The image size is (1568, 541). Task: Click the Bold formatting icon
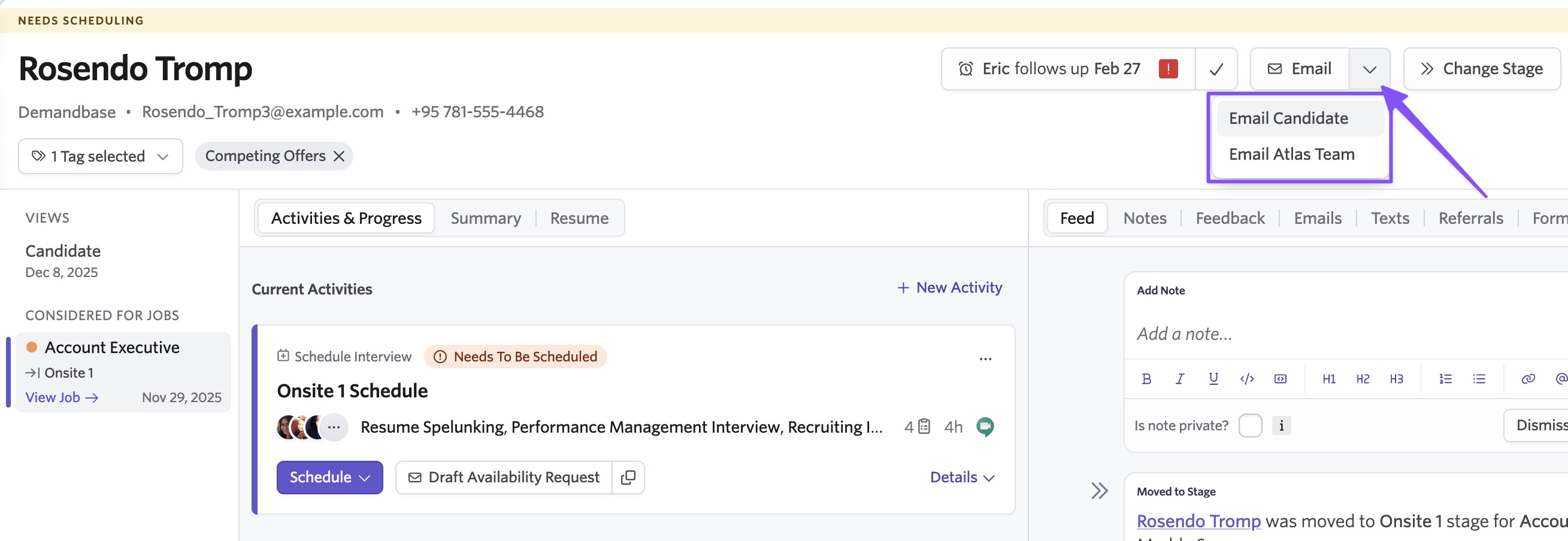coord(1146,378)
